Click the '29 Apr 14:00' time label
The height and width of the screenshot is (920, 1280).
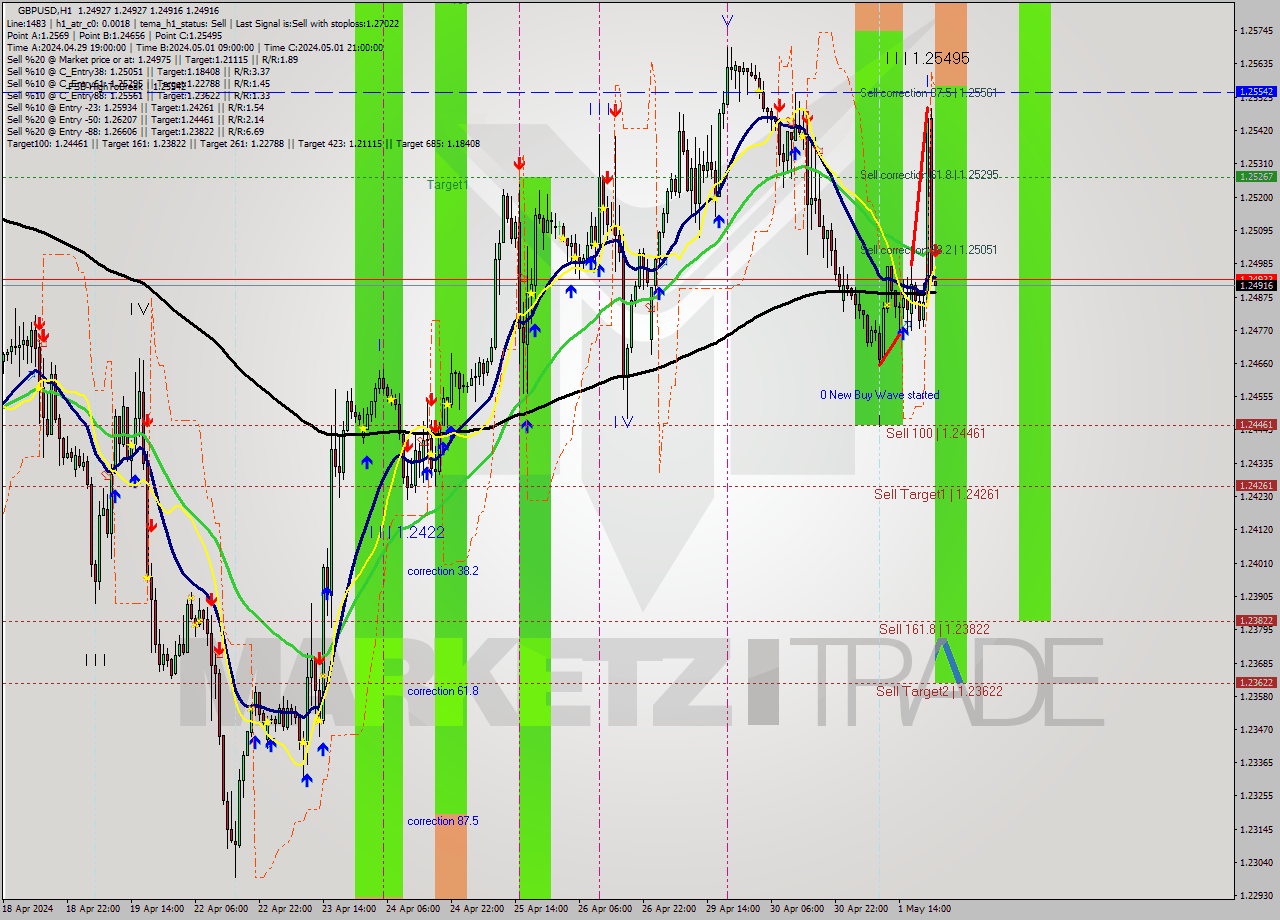[733, 909]
